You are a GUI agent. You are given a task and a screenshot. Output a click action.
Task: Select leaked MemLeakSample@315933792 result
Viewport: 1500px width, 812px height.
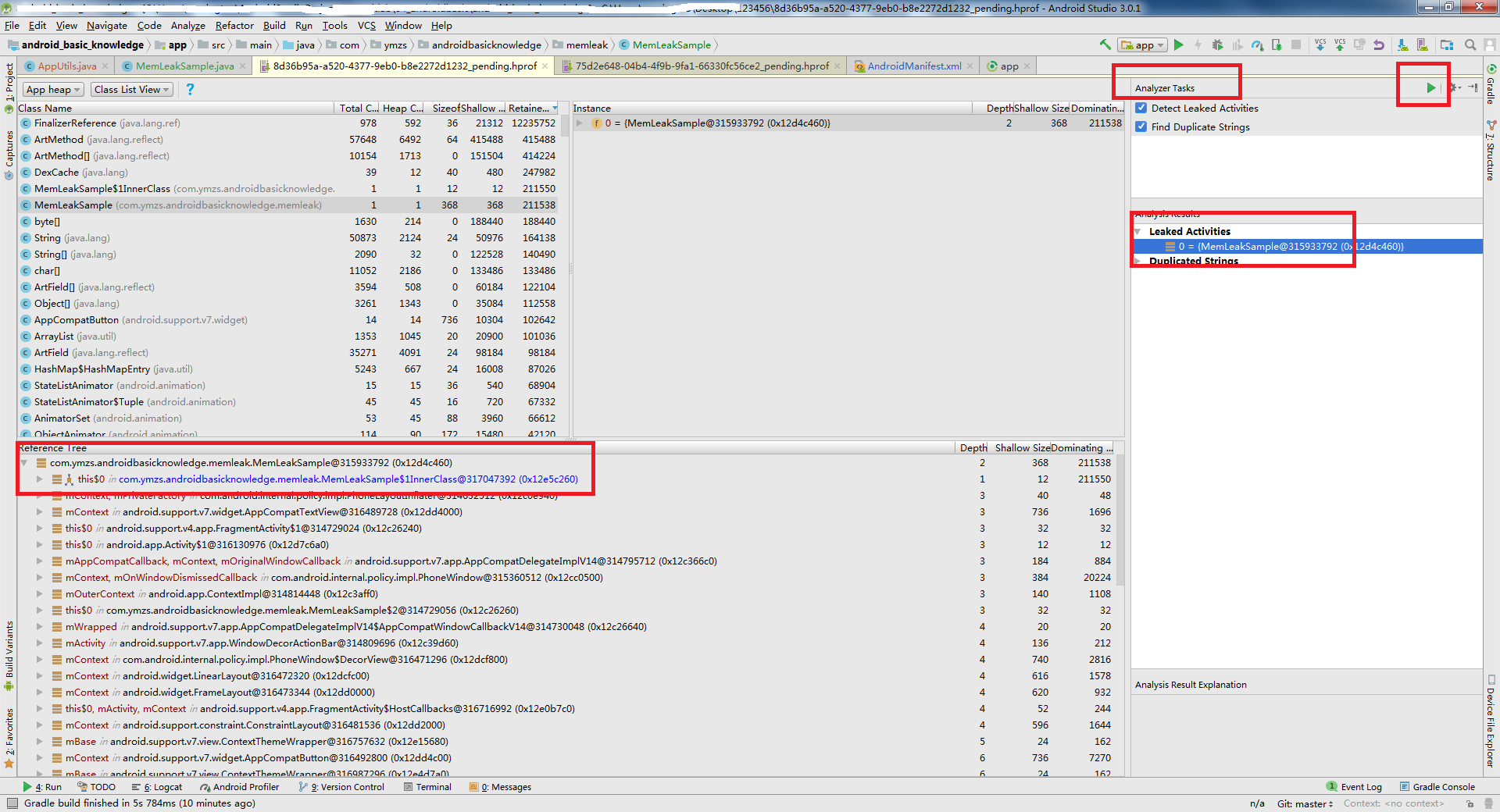(x=1307, y=247)
